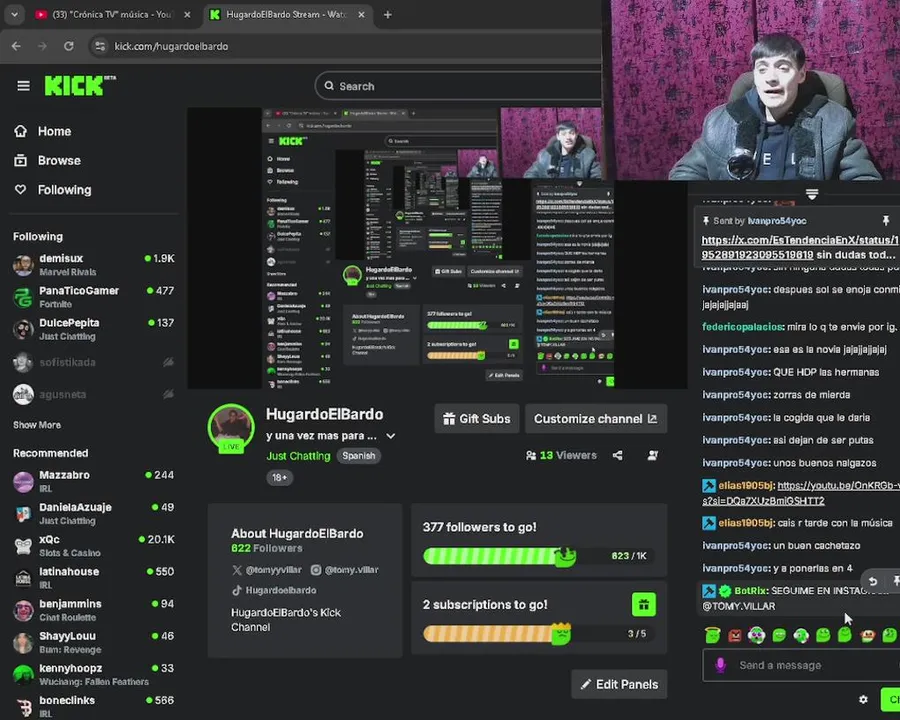Viewport: 900px width, 720px height.
Task: Open a new browser tab
Action: pyautogui.click(x=387, y=14)
